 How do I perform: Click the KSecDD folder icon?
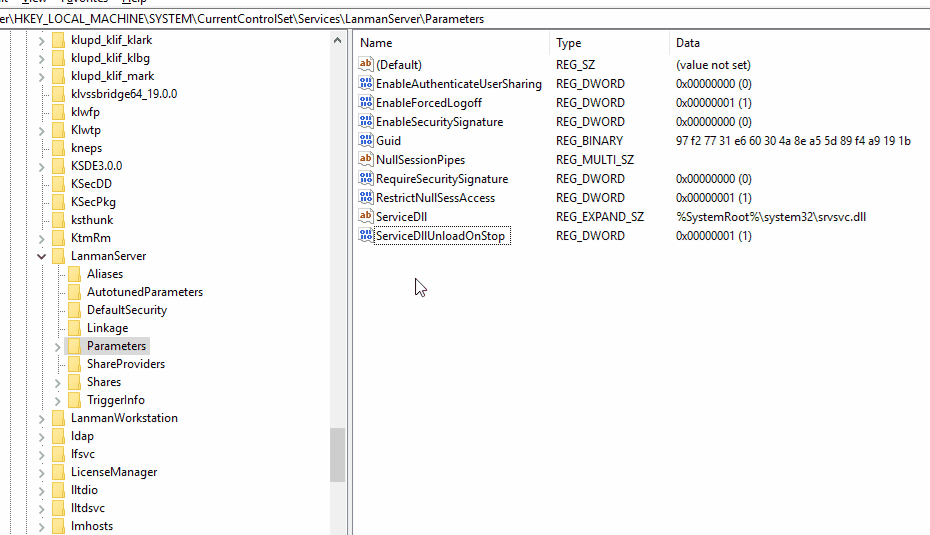[58, 184]
